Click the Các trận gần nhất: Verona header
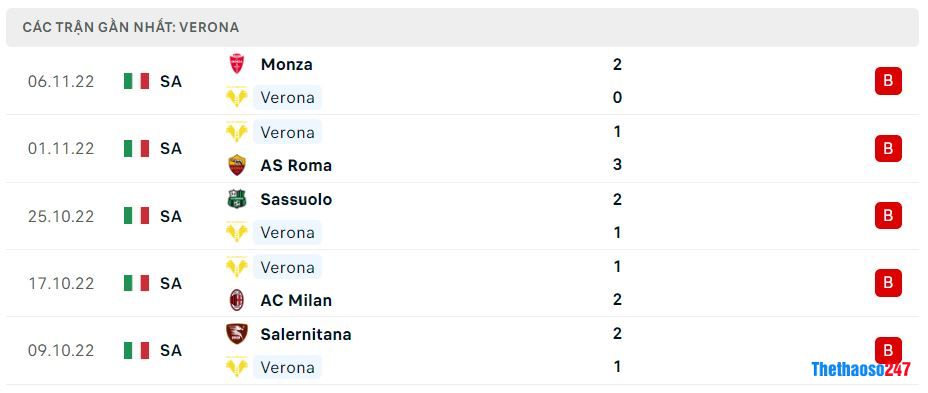 point(131,27)
